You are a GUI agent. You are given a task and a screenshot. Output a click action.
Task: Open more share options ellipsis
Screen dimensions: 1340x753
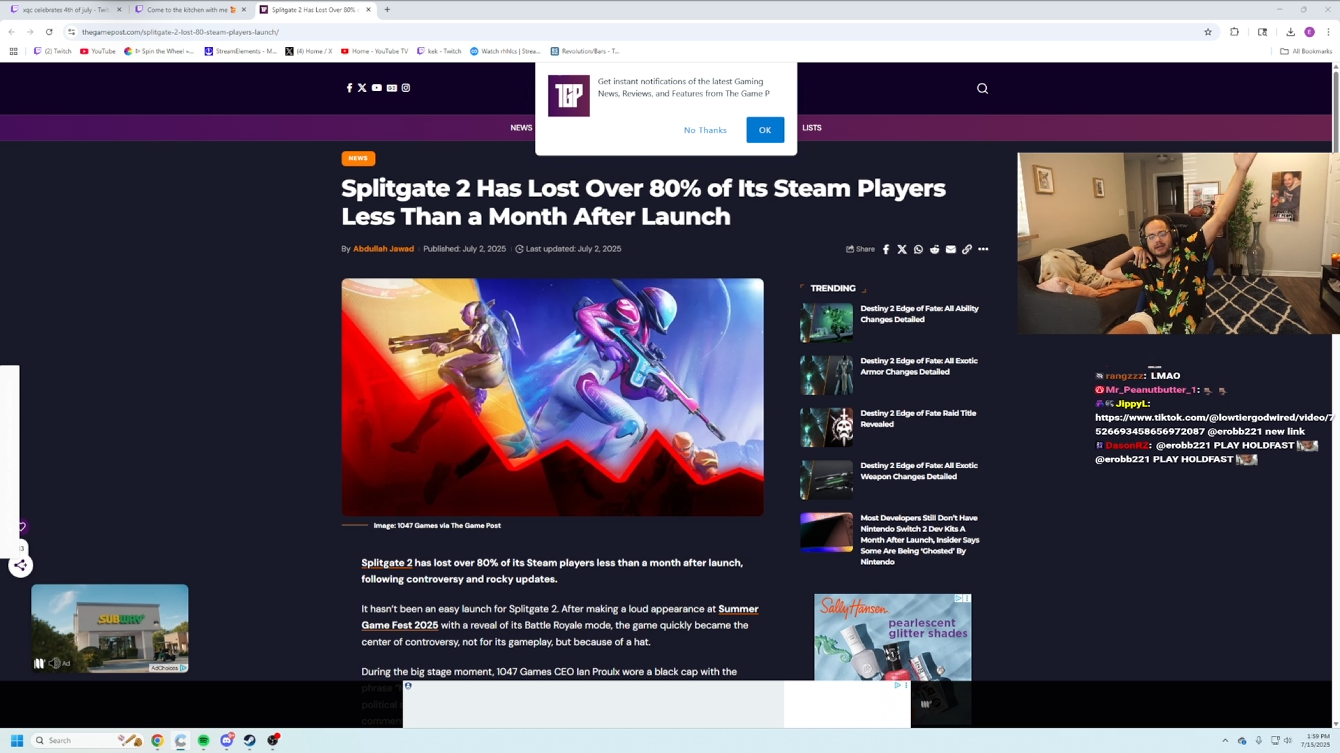pyautogui.click(x=983, y=249)
